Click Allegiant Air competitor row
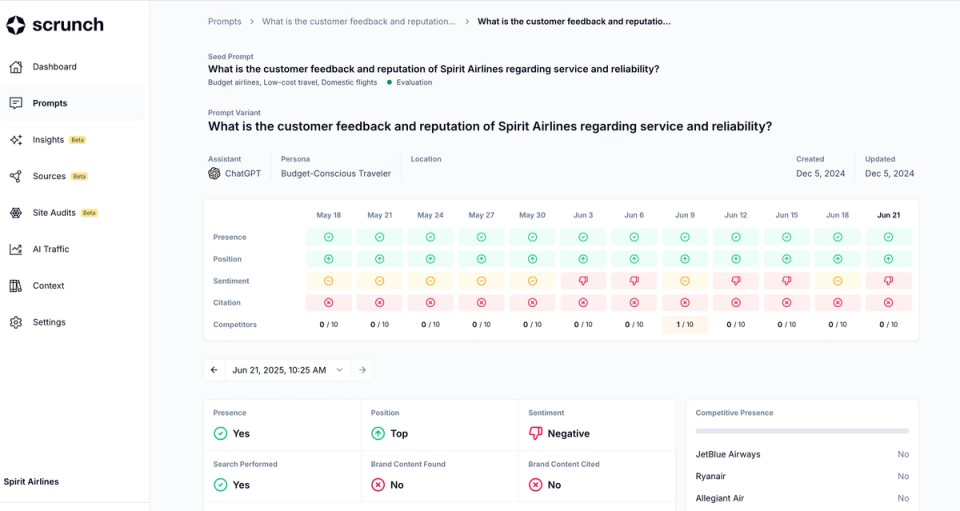Screen dimensions: 960x511 point(802,499)
